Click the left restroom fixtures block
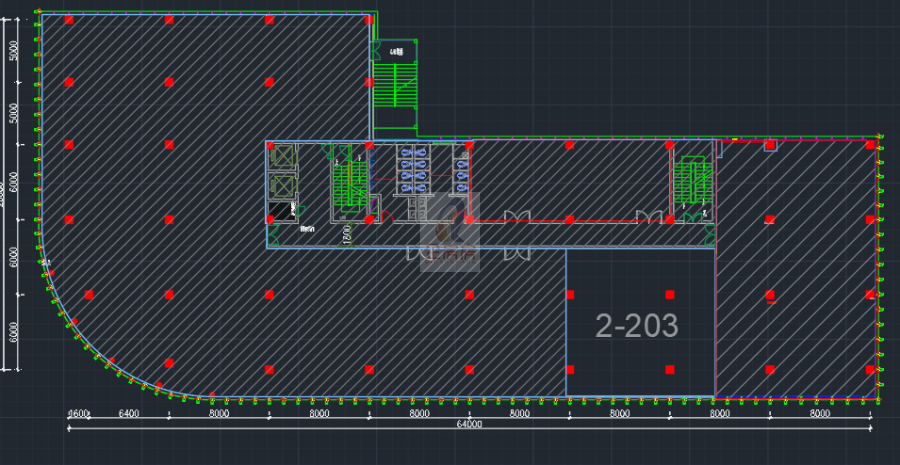The width and height of the screenshot is (900, 465). pyautogui.click(x=413, y=168)
